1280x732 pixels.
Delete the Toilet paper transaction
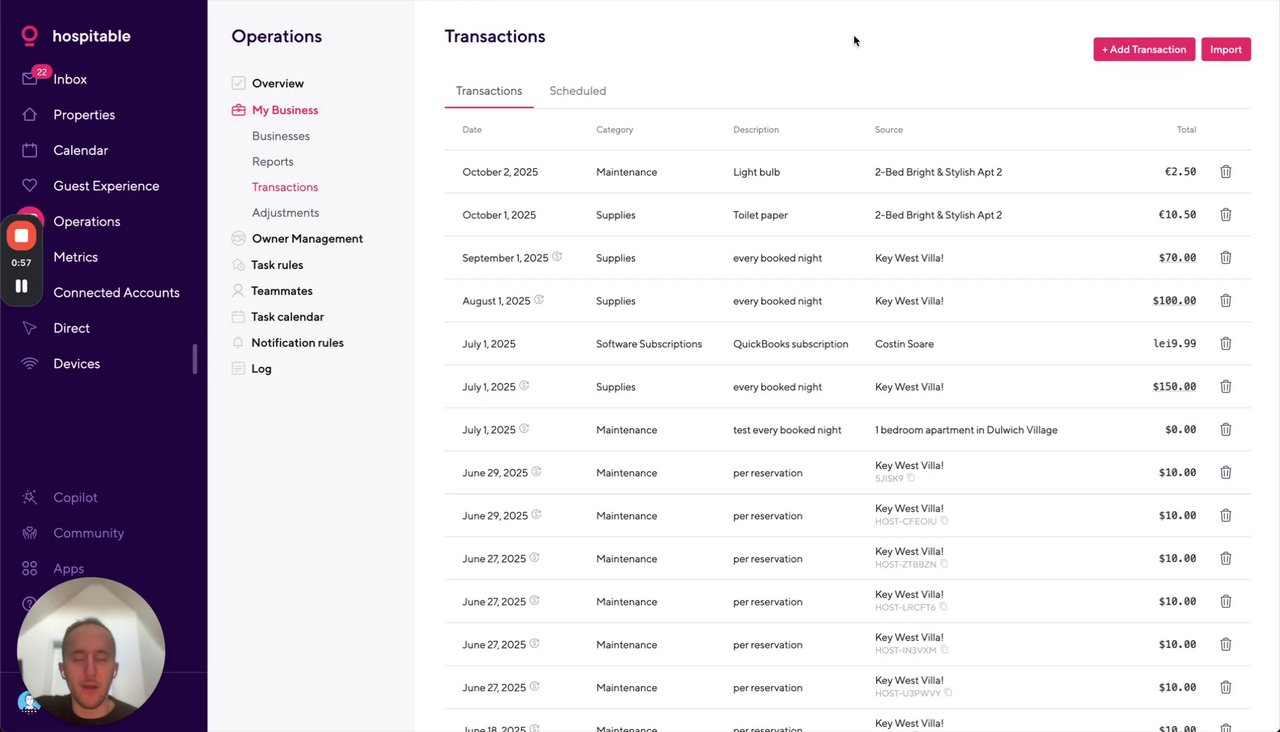pos(1225,215)
